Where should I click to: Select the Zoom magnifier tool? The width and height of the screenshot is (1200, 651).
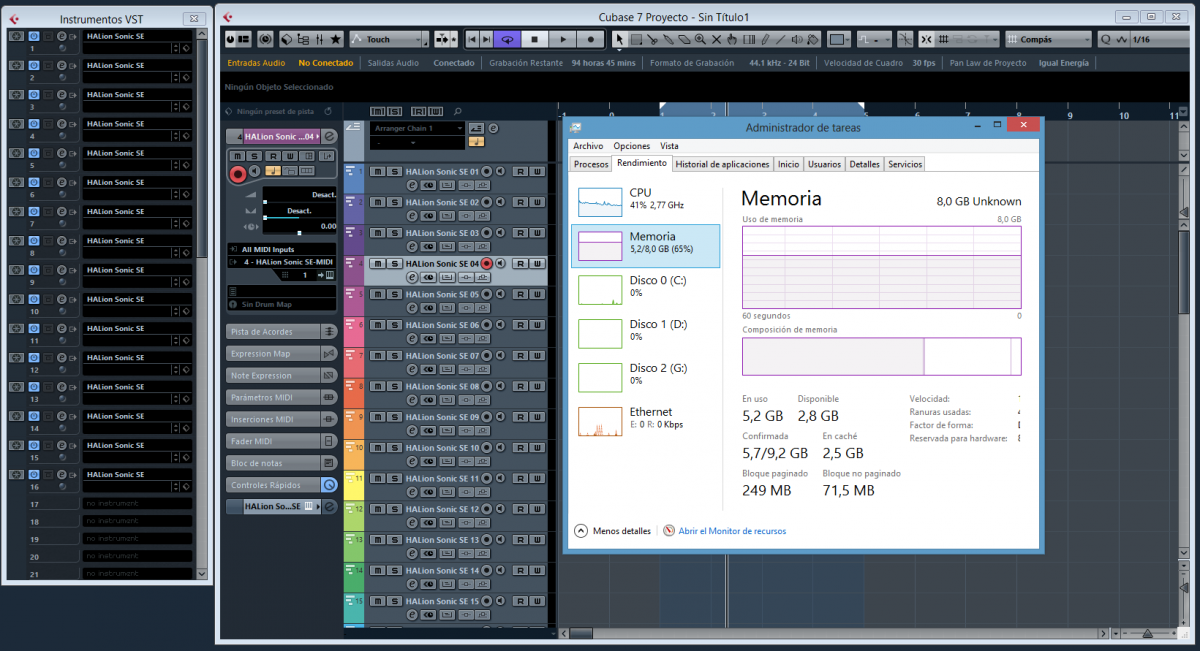coord(700,39)
